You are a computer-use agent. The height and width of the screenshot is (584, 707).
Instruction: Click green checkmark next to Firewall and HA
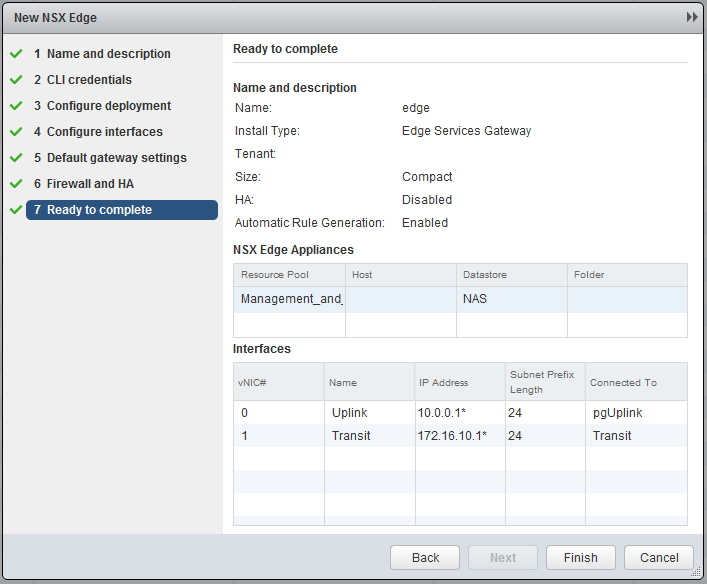coord(15,184)
